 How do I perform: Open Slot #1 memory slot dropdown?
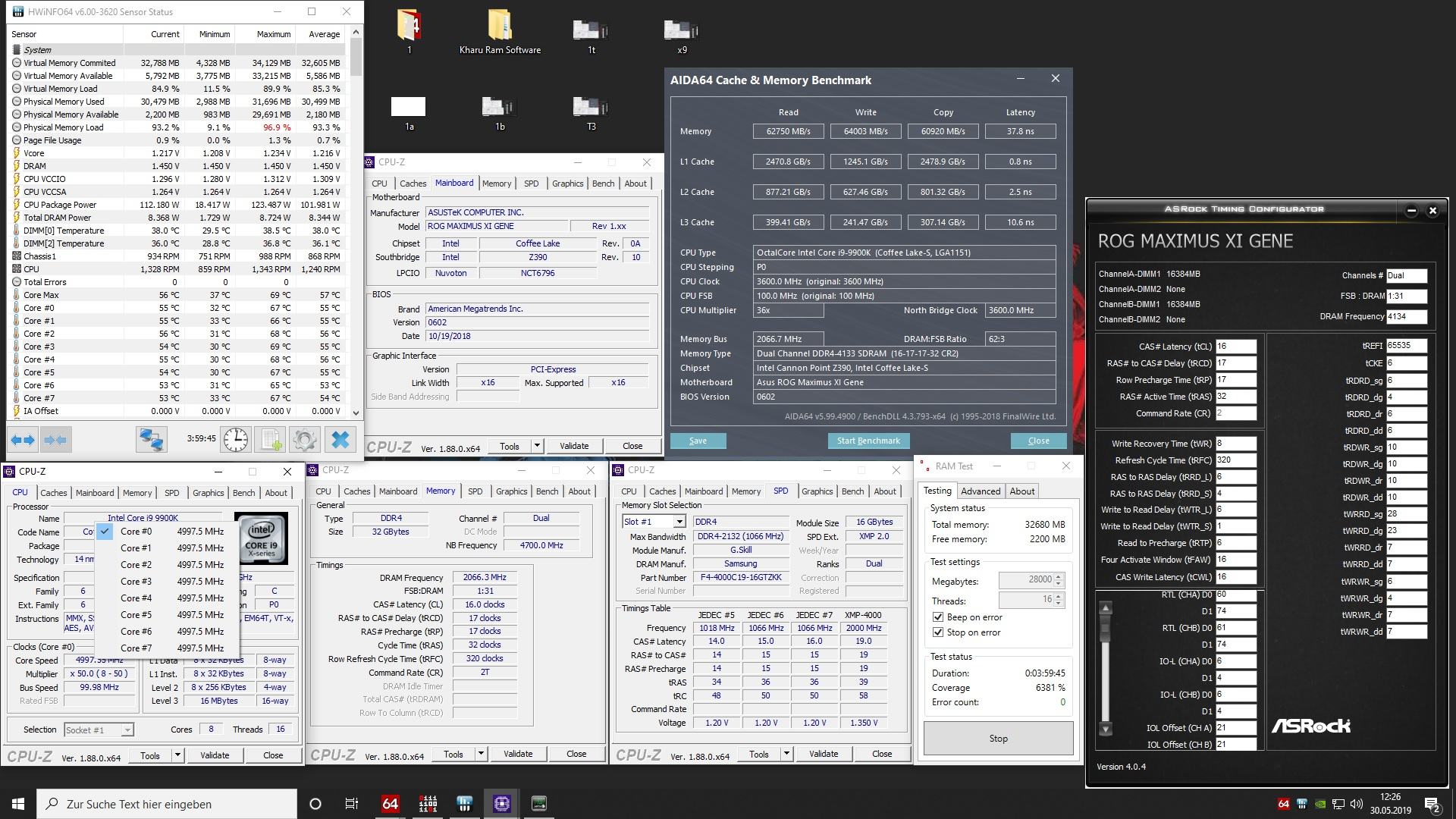(x=679, y=522)
